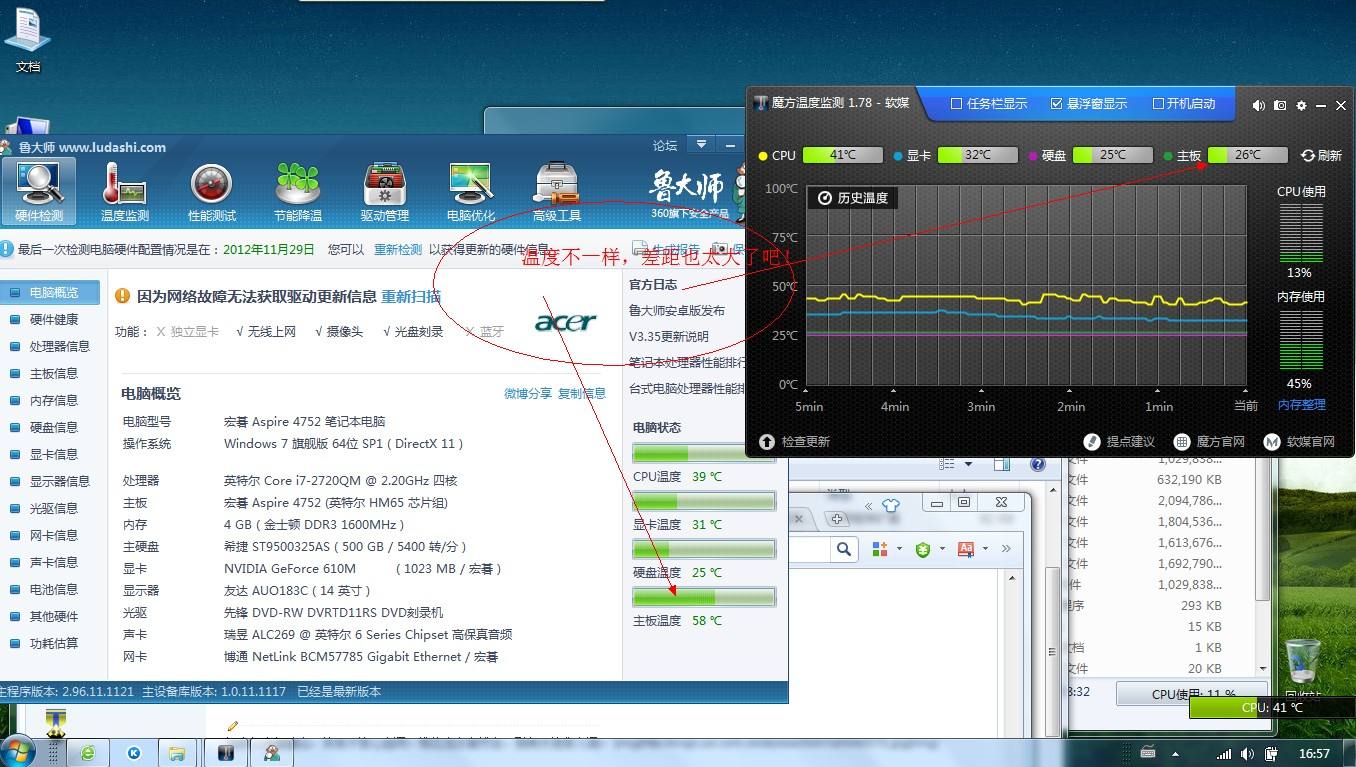Open 驱动管理 driver management
The image size is (1356, 767).
pos(384,190)
